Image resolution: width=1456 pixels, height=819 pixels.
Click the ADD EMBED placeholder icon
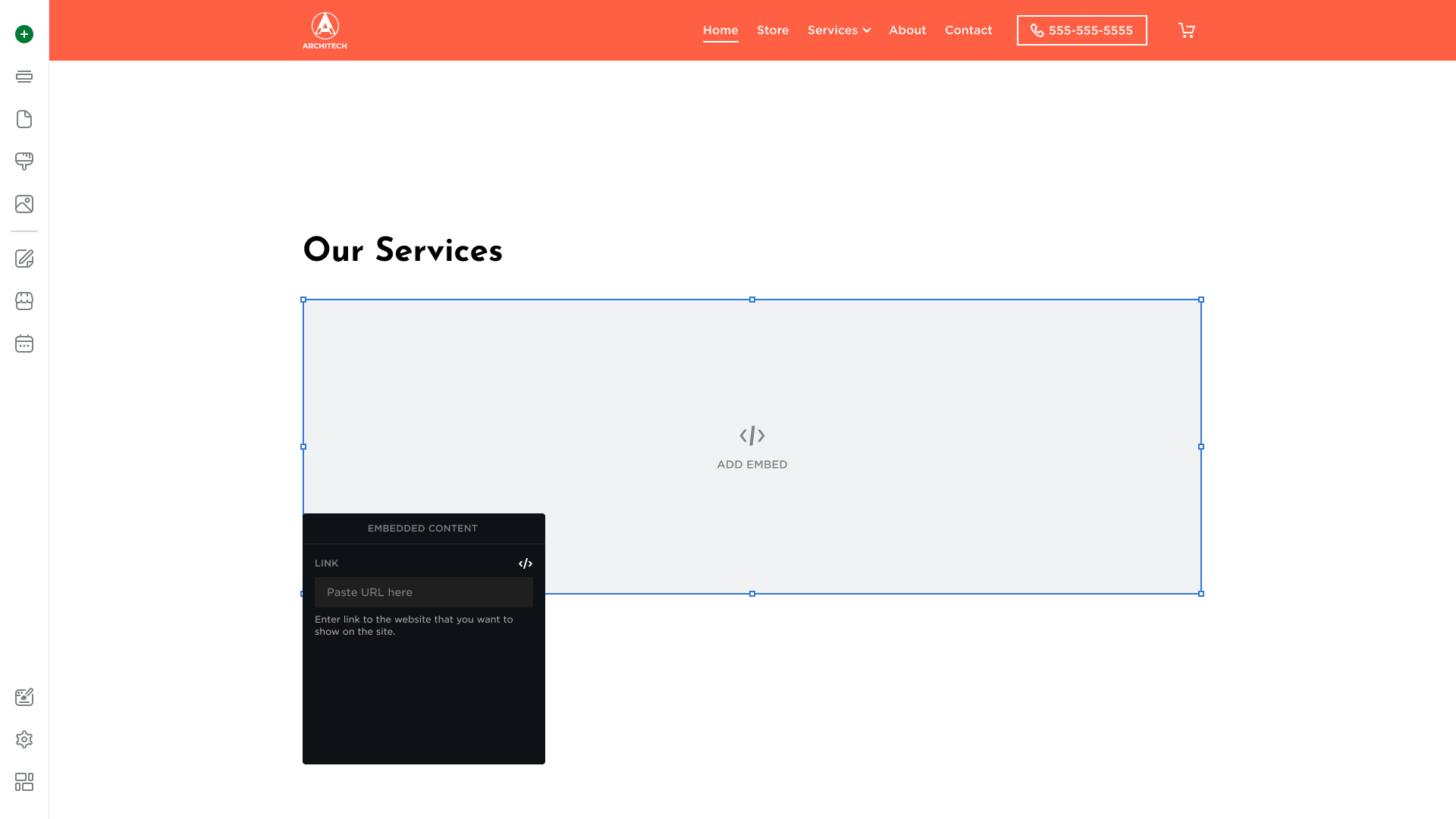pyautogui.click(x=752, y=436)
